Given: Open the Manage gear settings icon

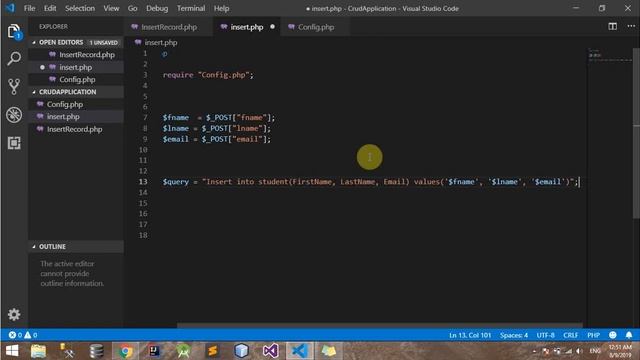Looking at the screenshot, I should 14,314.
